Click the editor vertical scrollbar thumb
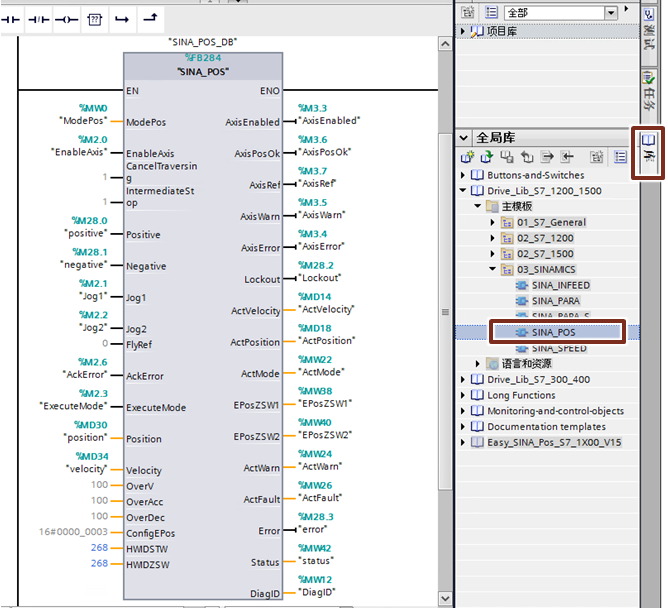The width and height of the screenshot is (668, 608). (445, 312)
